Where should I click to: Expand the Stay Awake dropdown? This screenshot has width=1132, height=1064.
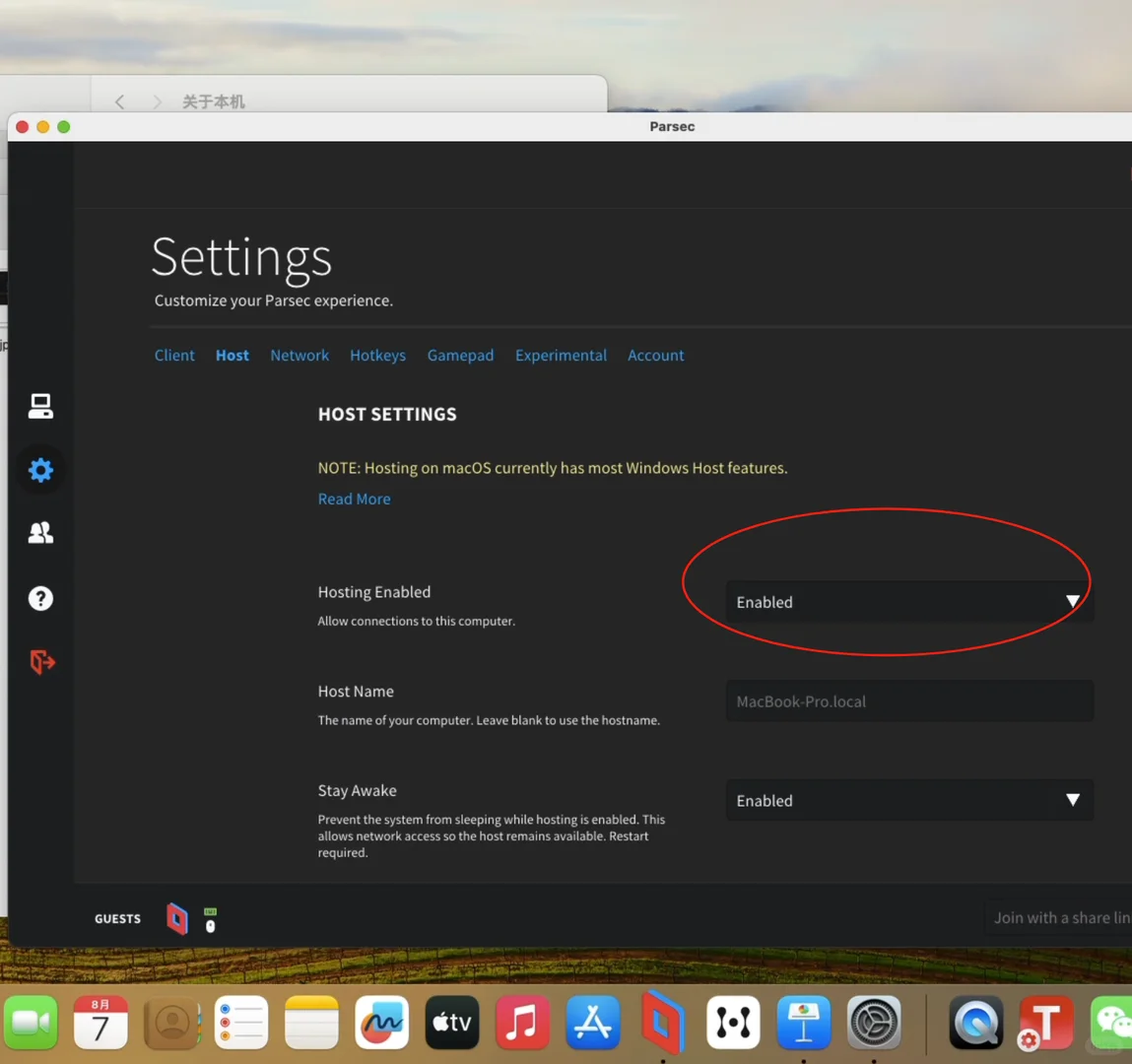909,801
